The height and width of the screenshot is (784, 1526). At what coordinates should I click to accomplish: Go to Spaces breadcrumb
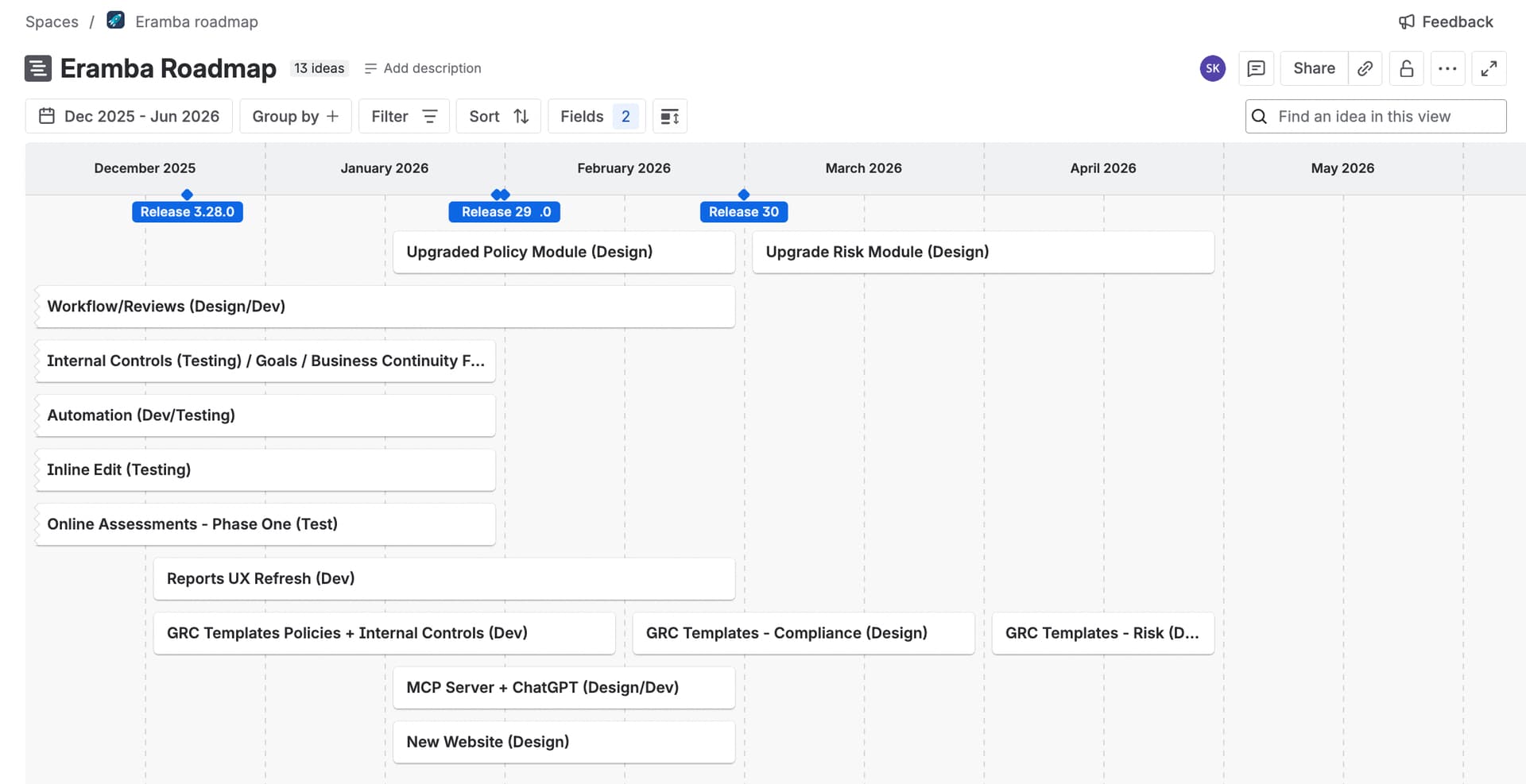coord(52,22)
